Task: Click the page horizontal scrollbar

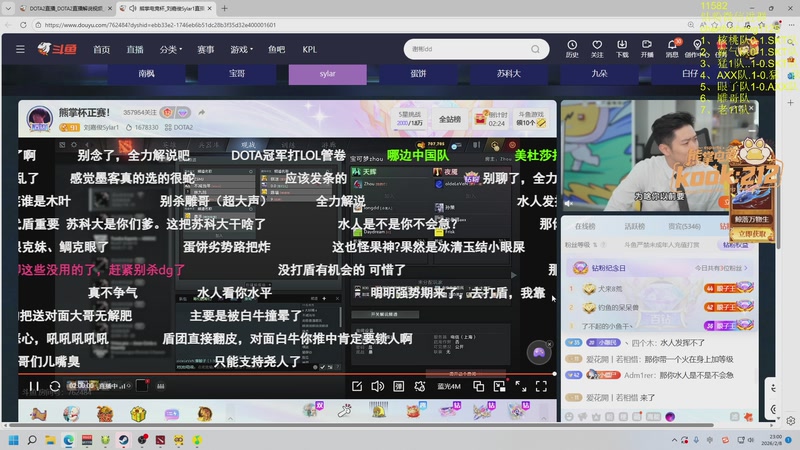Action: pos(361,424)
